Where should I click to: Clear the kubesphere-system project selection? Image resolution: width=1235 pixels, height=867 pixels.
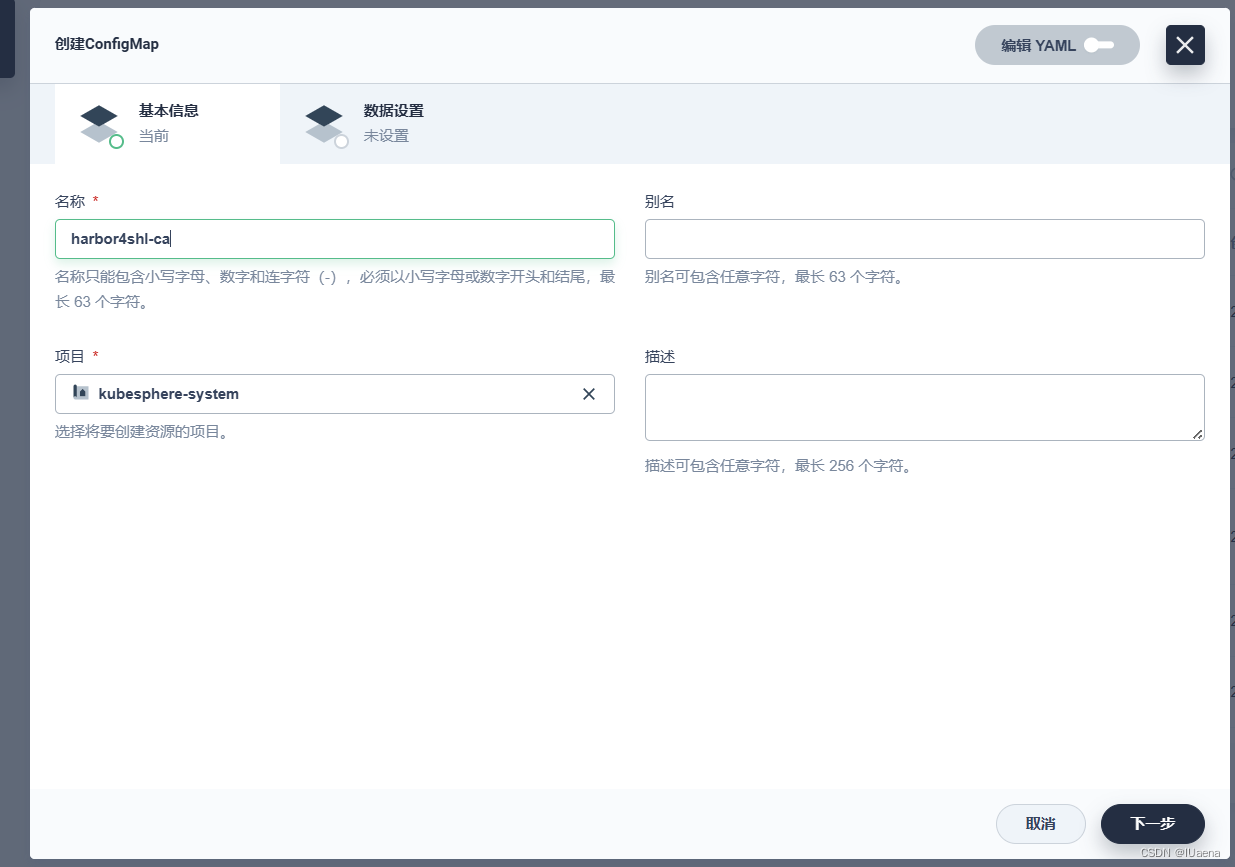tap(589, 394)
